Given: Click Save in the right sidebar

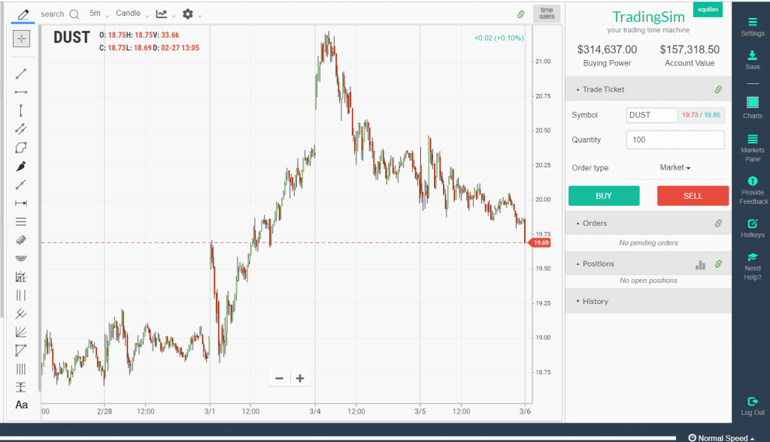Looking at the screenshot, I should (x=752, y=59).
